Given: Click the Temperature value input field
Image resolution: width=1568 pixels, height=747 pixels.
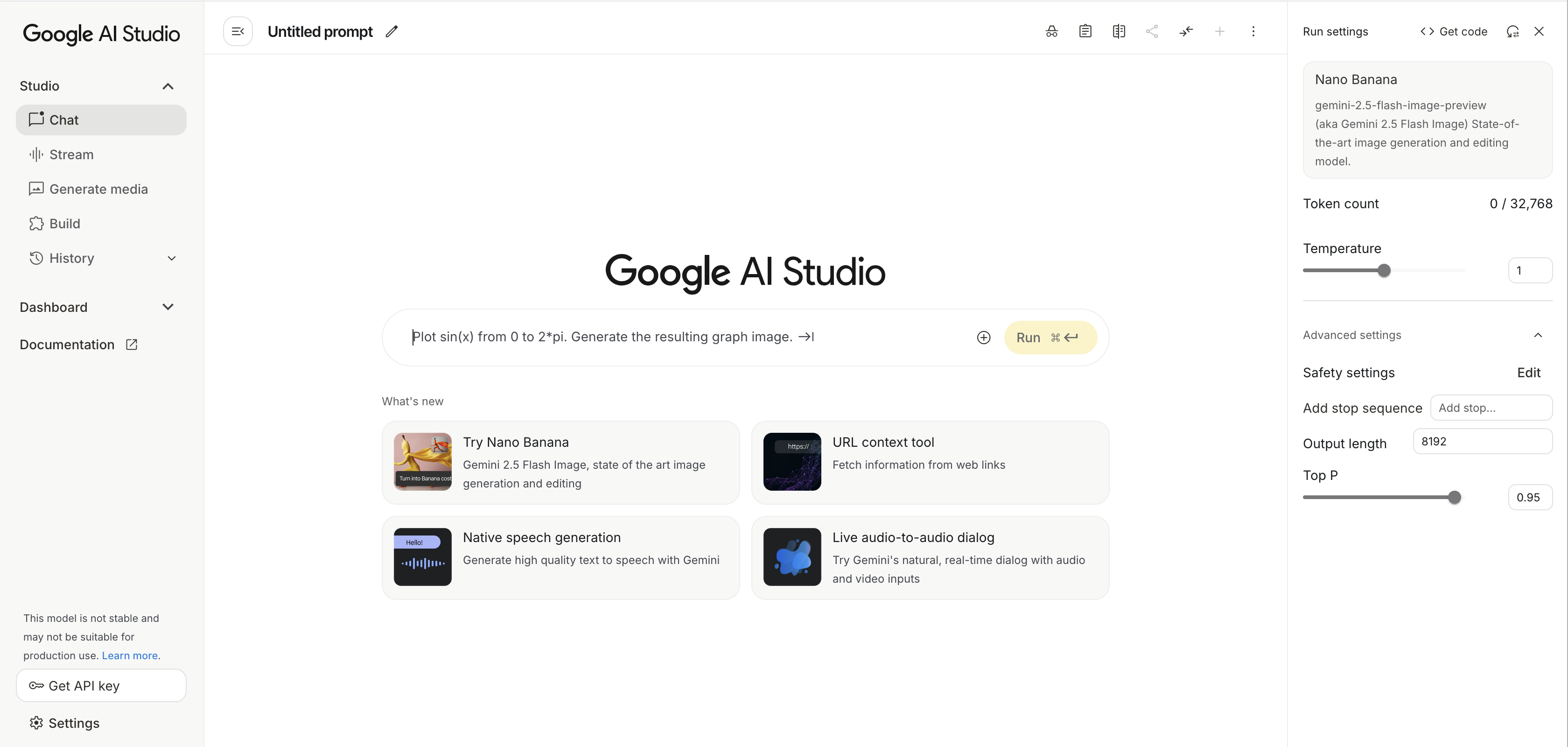Looking at the screenshot, I should [x=1530, y=271].
